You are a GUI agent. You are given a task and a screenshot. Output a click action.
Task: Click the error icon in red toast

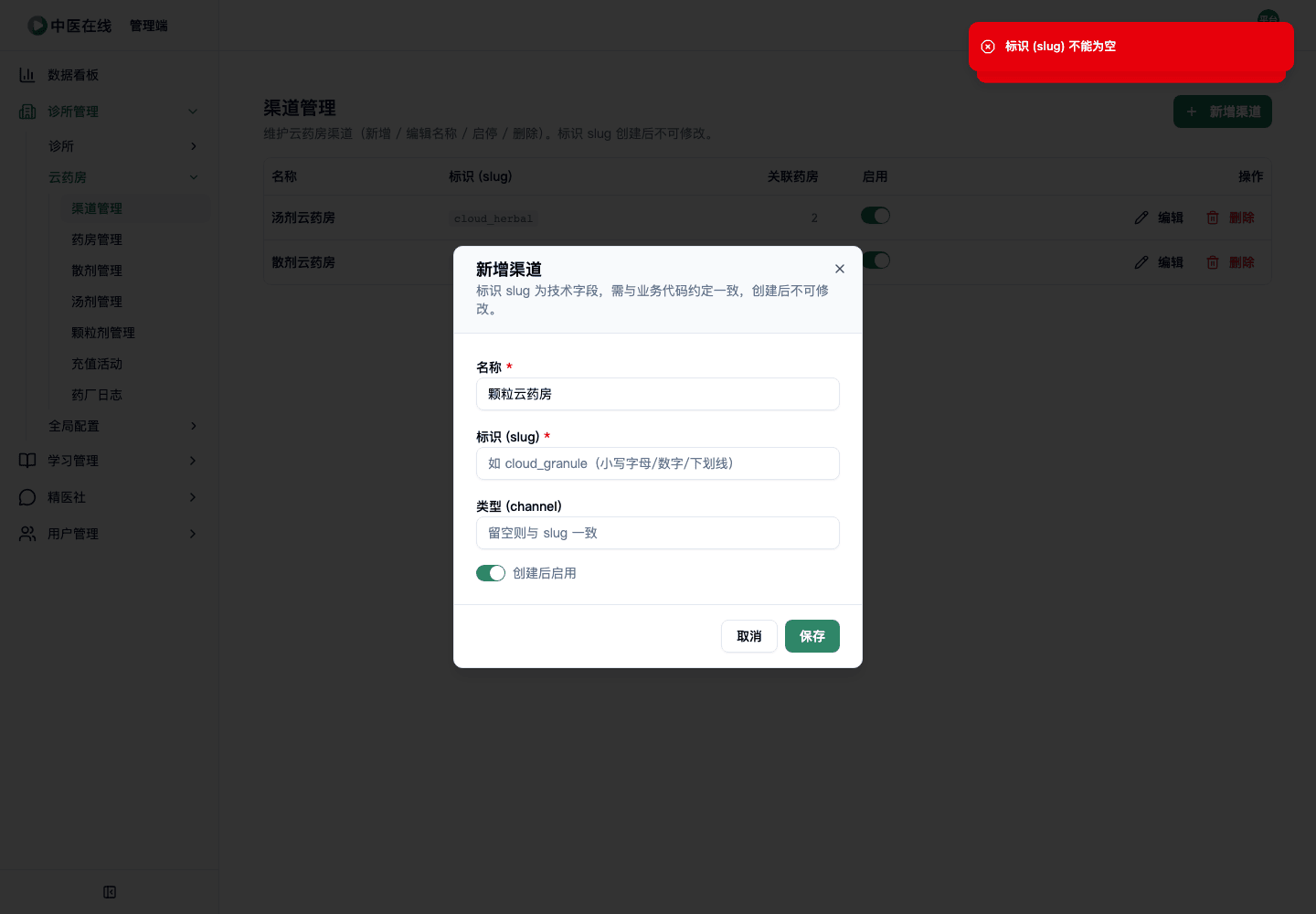point(988,47)
